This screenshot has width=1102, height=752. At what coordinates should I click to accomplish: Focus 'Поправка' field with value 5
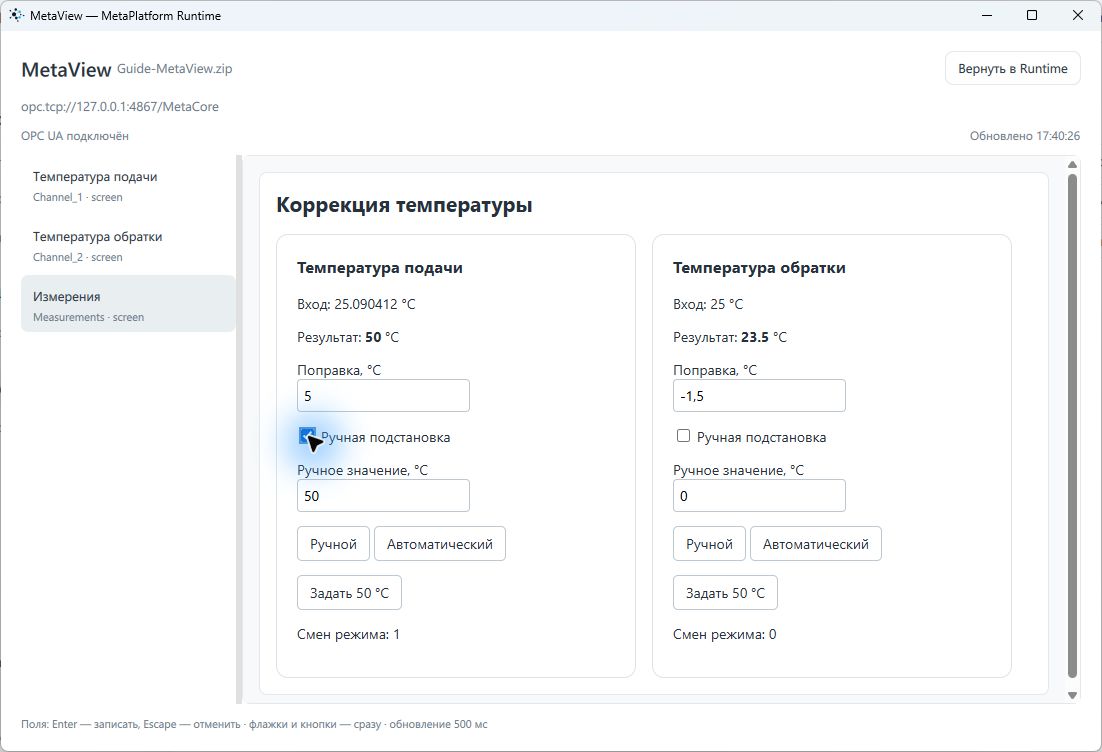click(x=383, y=396)
